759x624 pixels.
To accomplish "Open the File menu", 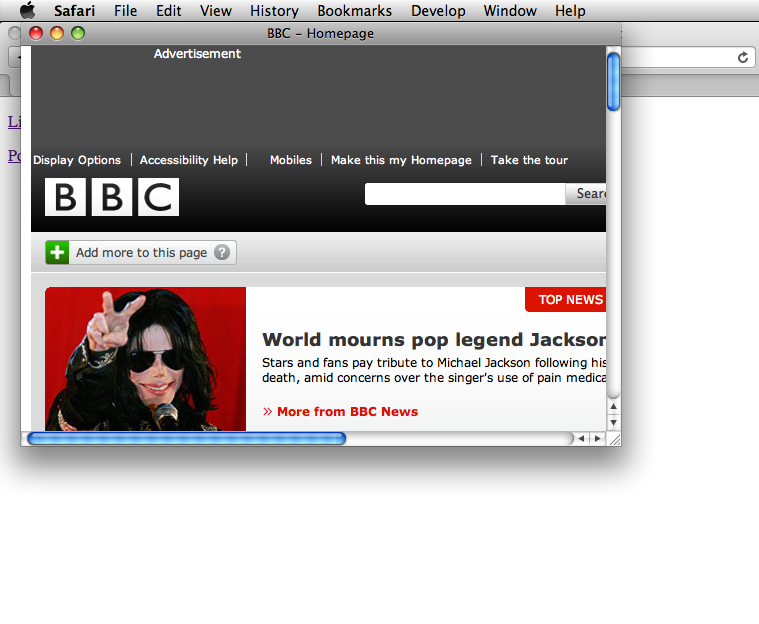I will (x=125, y=11).
